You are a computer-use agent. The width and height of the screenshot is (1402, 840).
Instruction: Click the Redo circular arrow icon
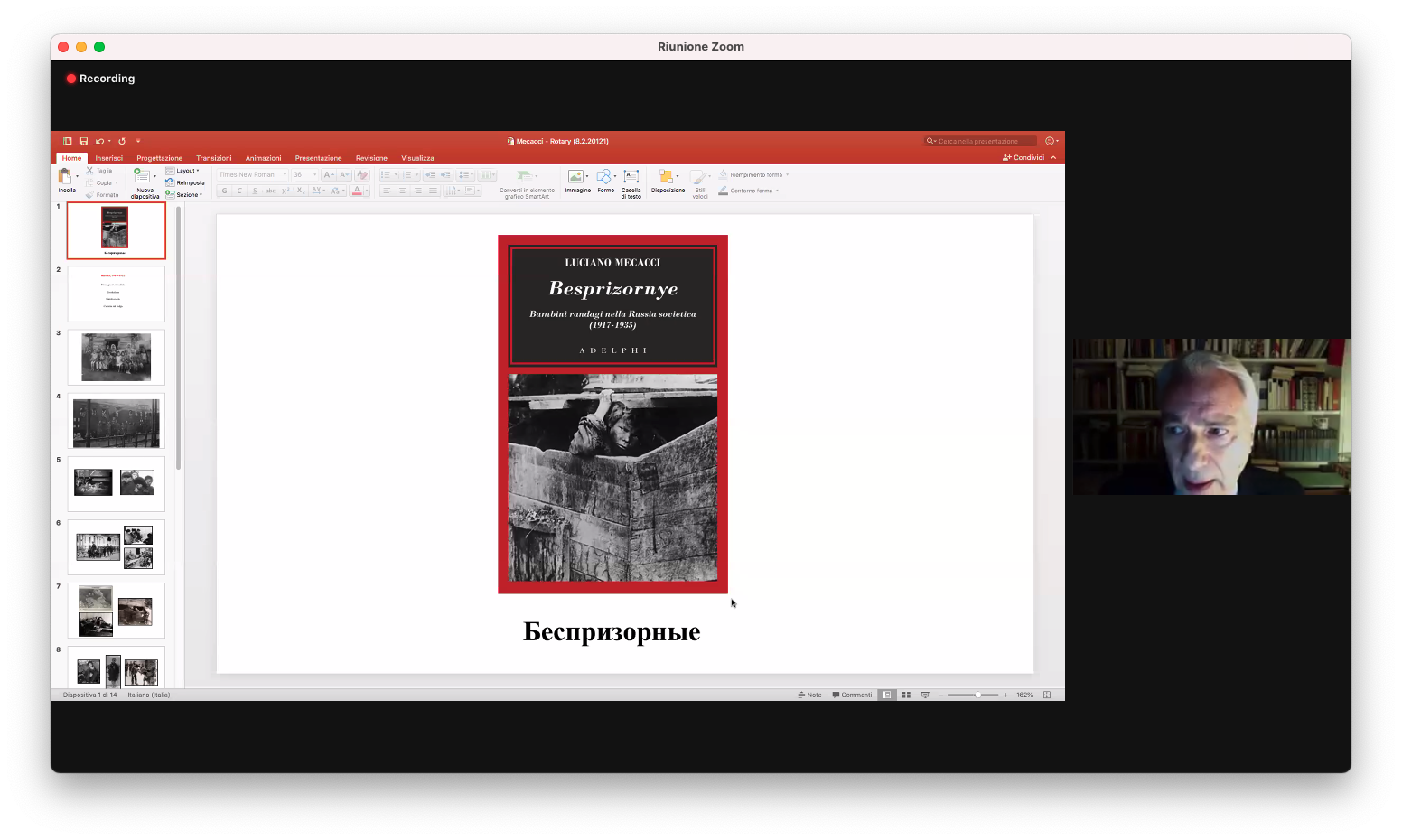click(x=122, y=141)
